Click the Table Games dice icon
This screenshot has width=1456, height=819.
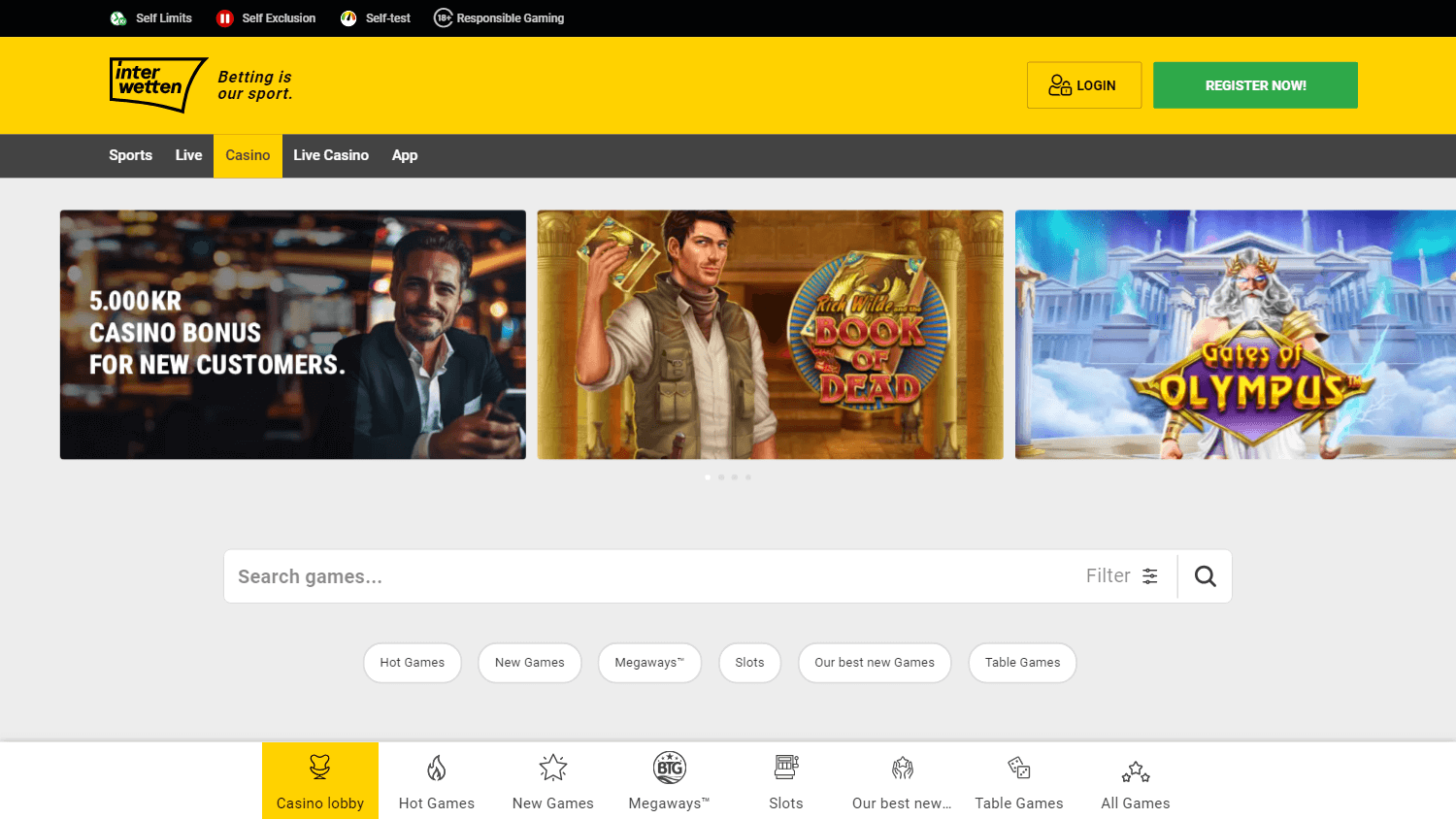pos(1019,768)
